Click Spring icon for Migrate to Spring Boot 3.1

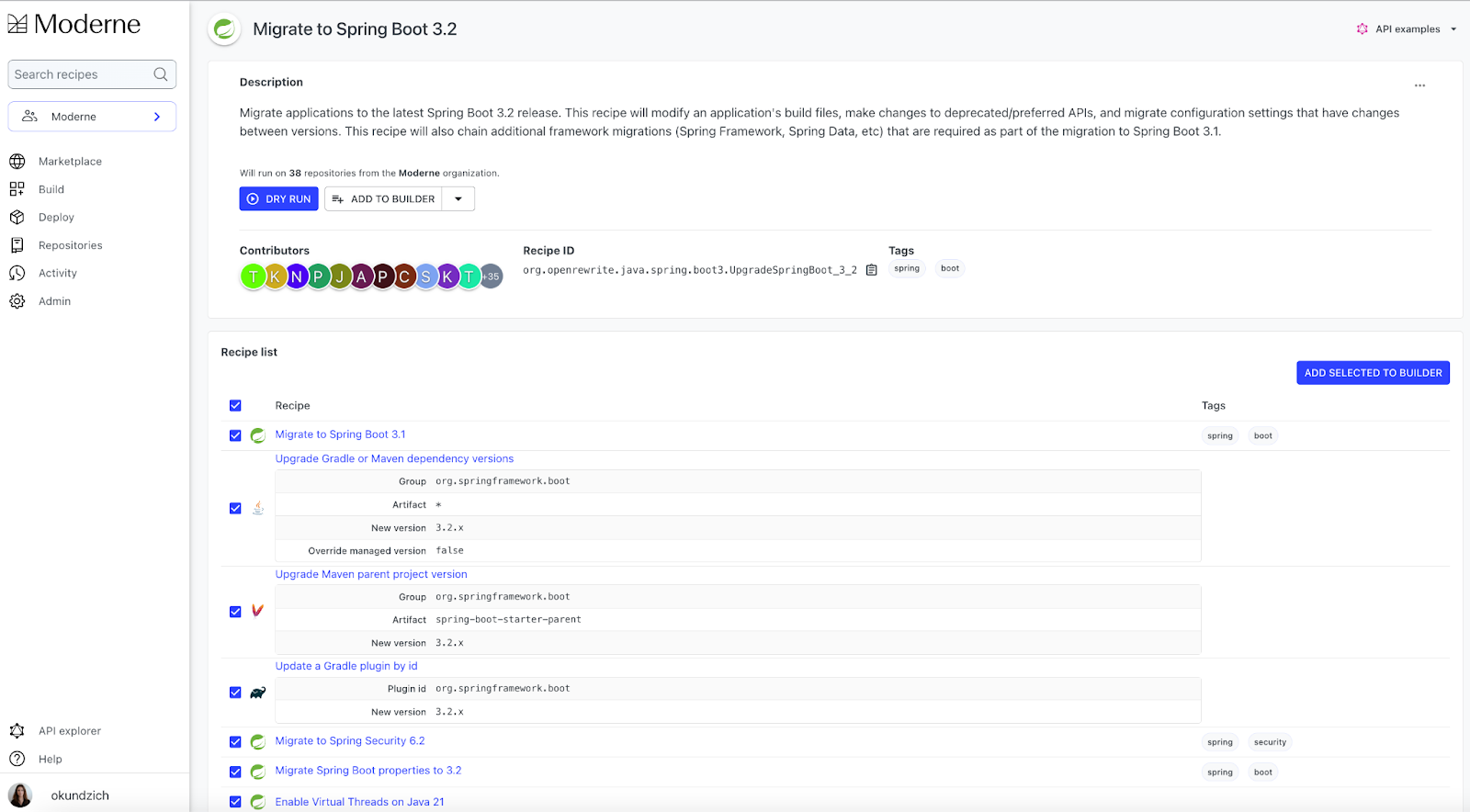coord(258,435)
